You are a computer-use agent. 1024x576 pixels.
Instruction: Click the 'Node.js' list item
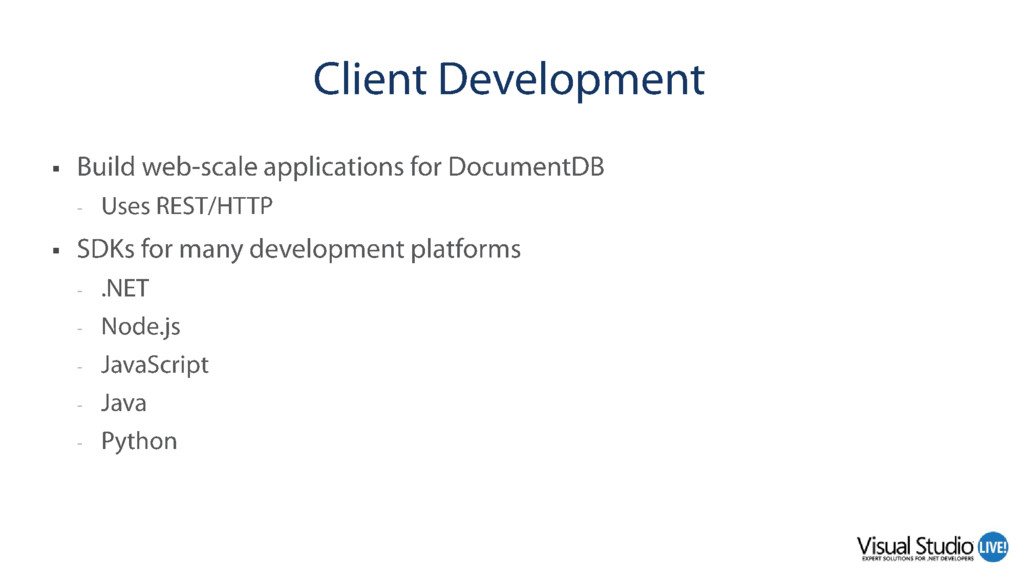tap(140, 327)
